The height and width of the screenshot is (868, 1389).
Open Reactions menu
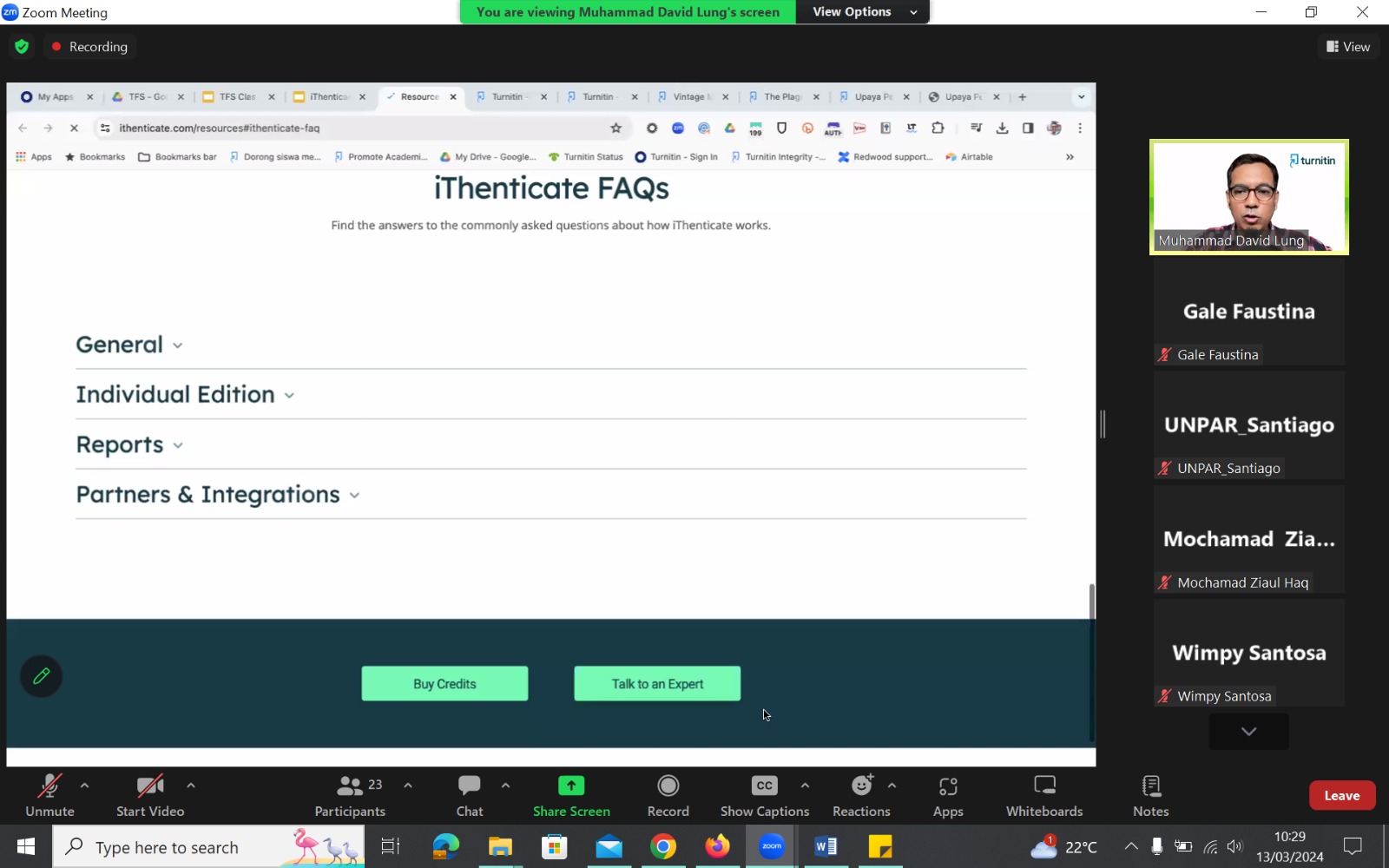861,796
